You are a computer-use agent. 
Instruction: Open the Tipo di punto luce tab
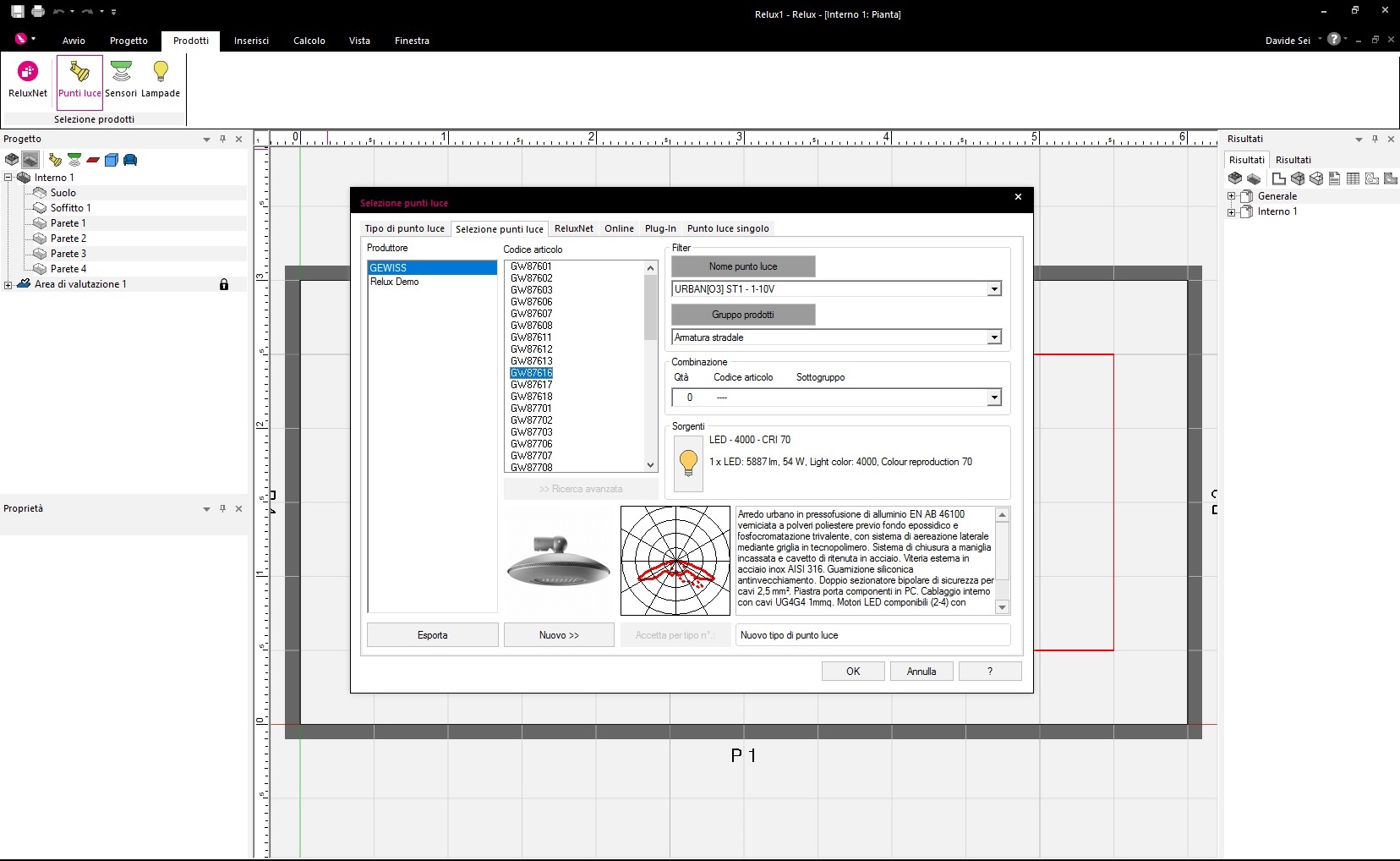tap(405, 228)
